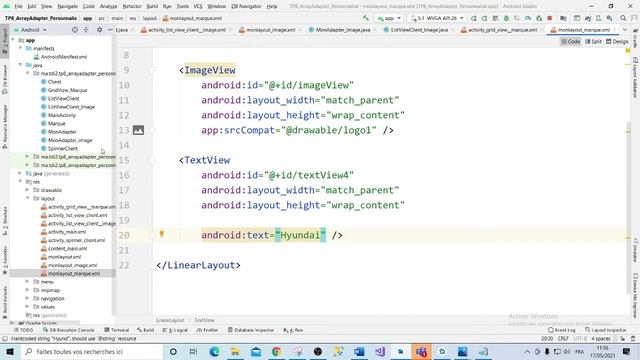Viewport: 640px width, 360px height.
Task: Open the Refactor menu
Action: tap(132, 6)
